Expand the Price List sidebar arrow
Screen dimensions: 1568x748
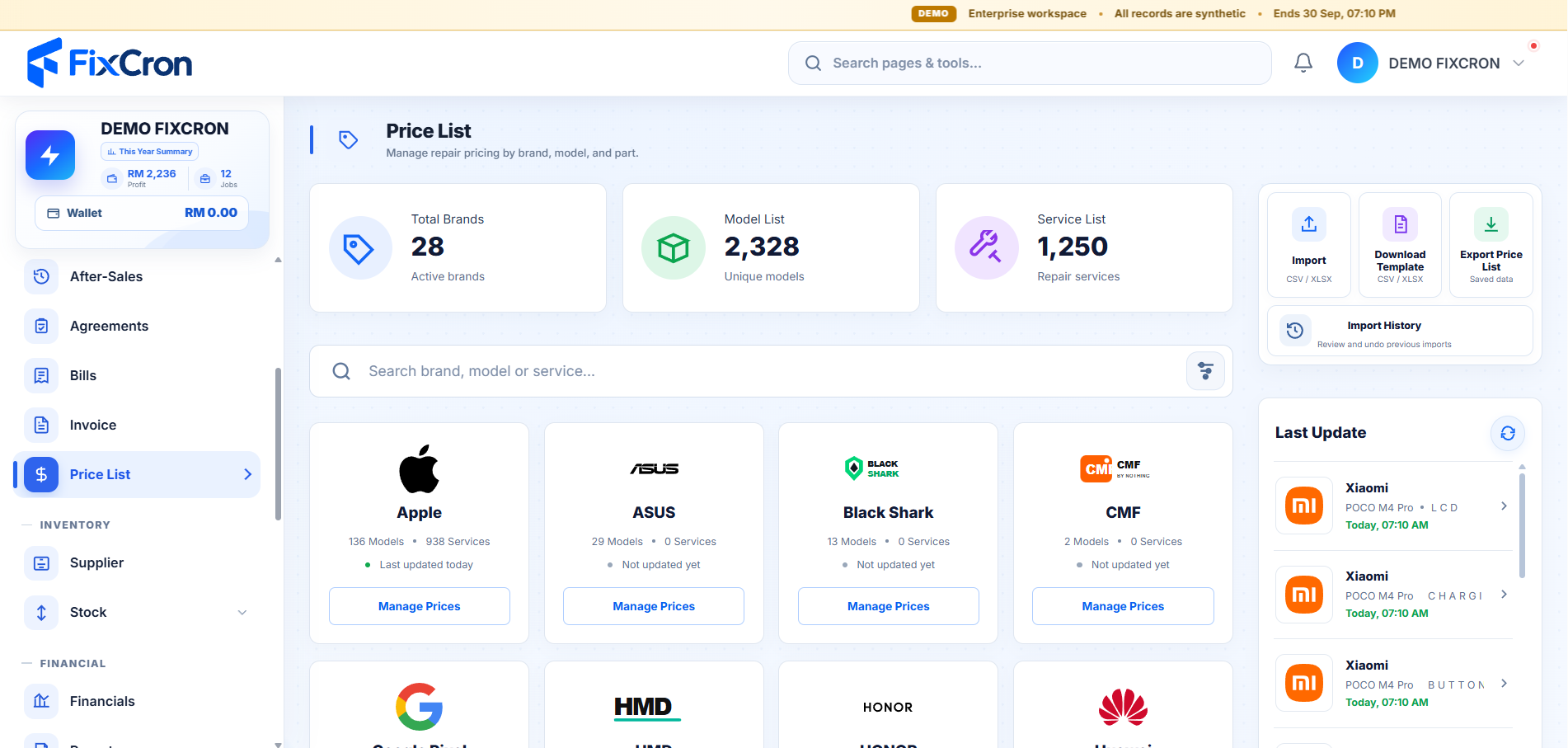tap(247, 474)
